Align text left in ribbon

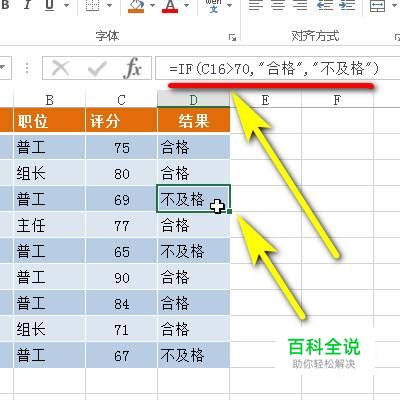tap(256, 5)
